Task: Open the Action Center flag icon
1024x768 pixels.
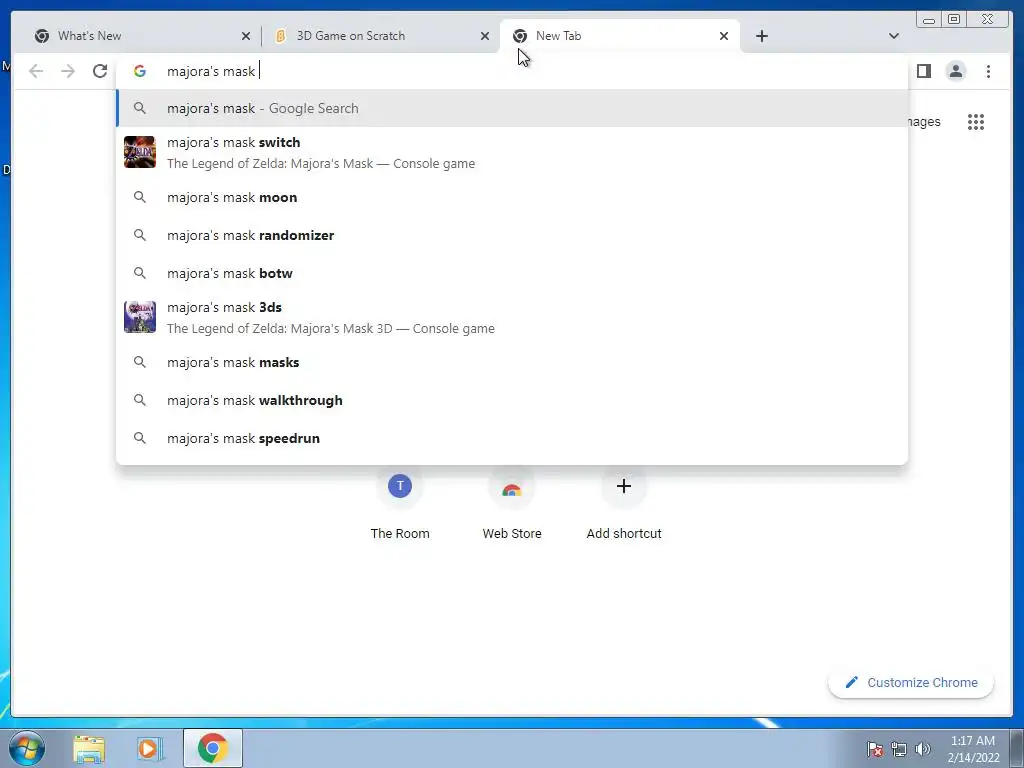Action: tap(875, 749)
